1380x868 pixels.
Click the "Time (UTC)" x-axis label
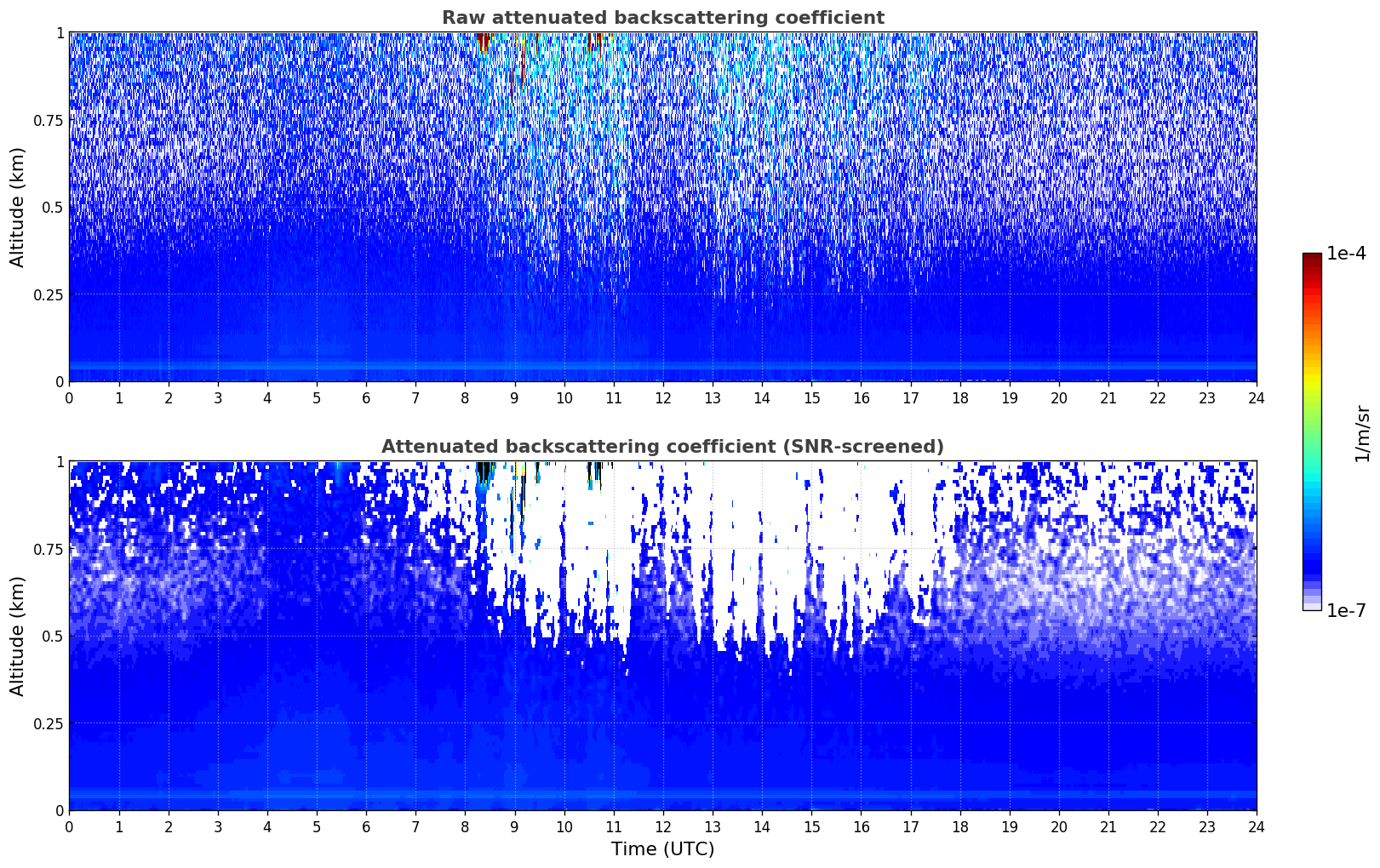[x=662, y=849]
